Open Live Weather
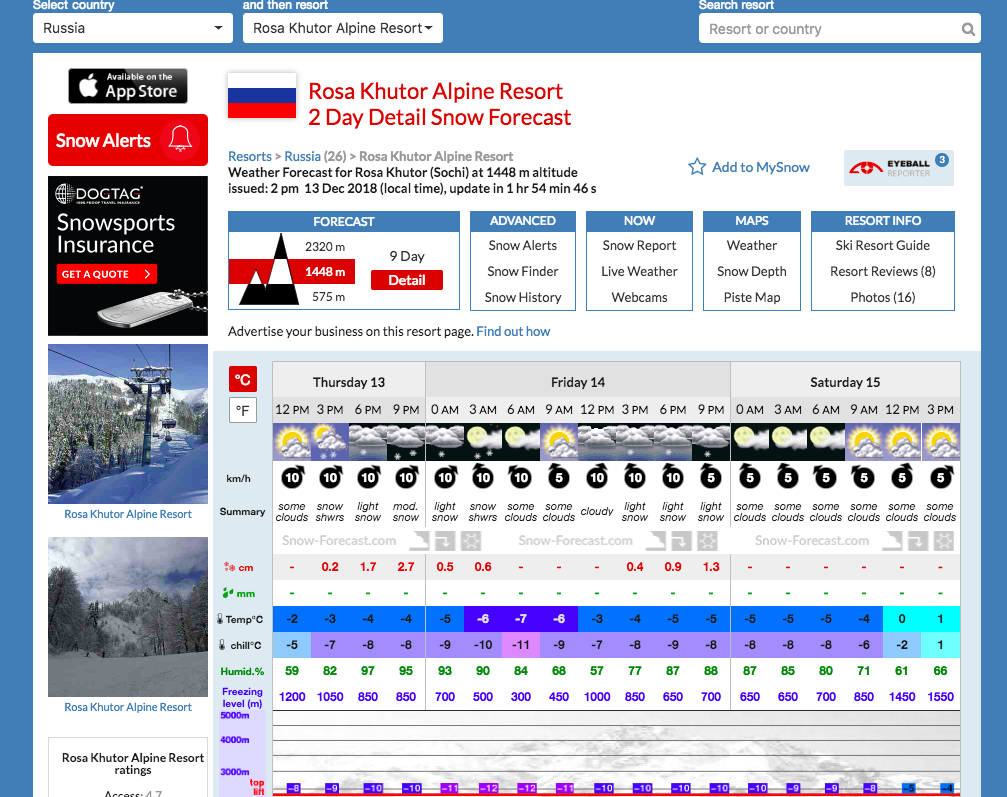The height and width of the screenshot is (797, 1007). (x=639, y=272)
